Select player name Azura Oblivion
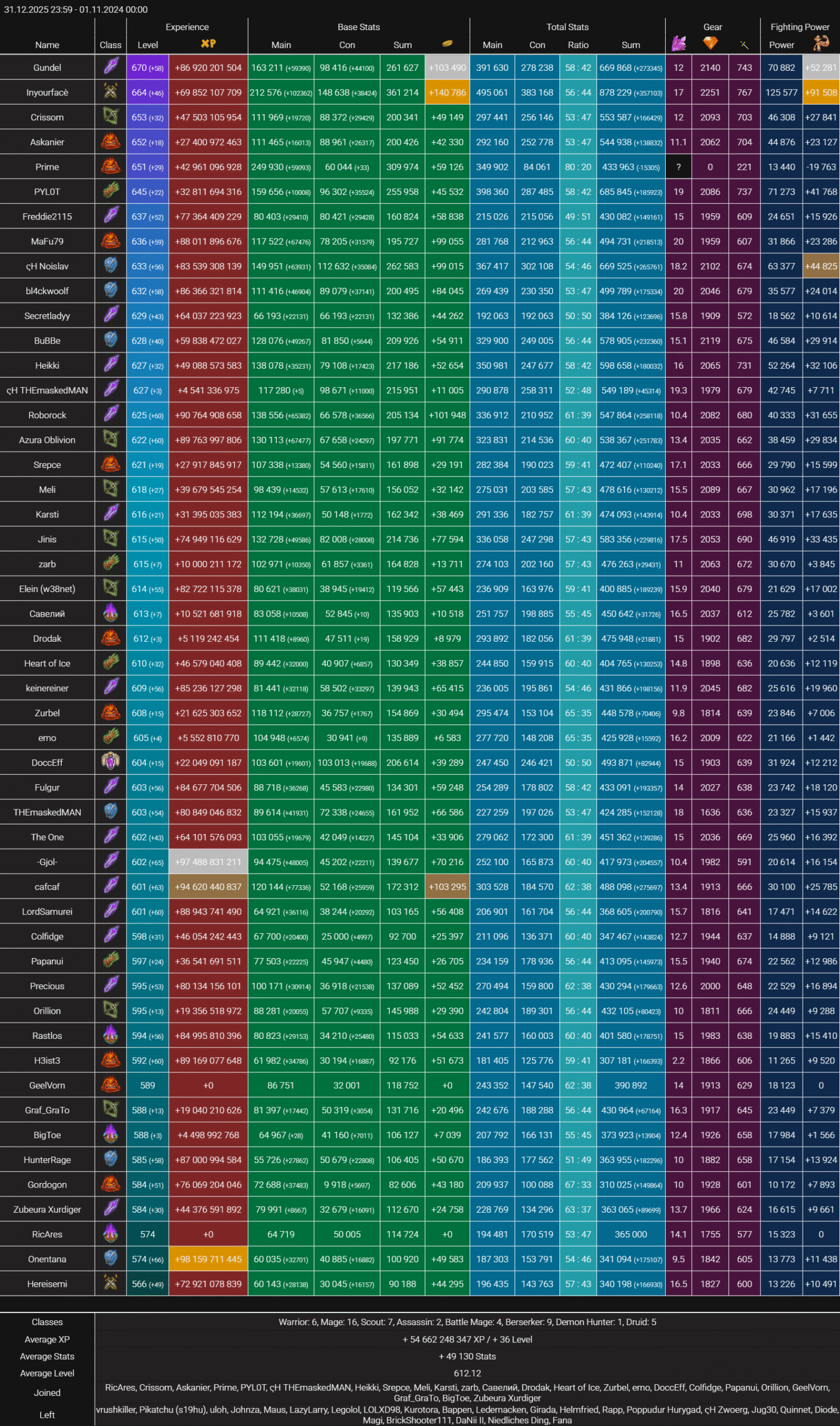 (x=47, y=439)
